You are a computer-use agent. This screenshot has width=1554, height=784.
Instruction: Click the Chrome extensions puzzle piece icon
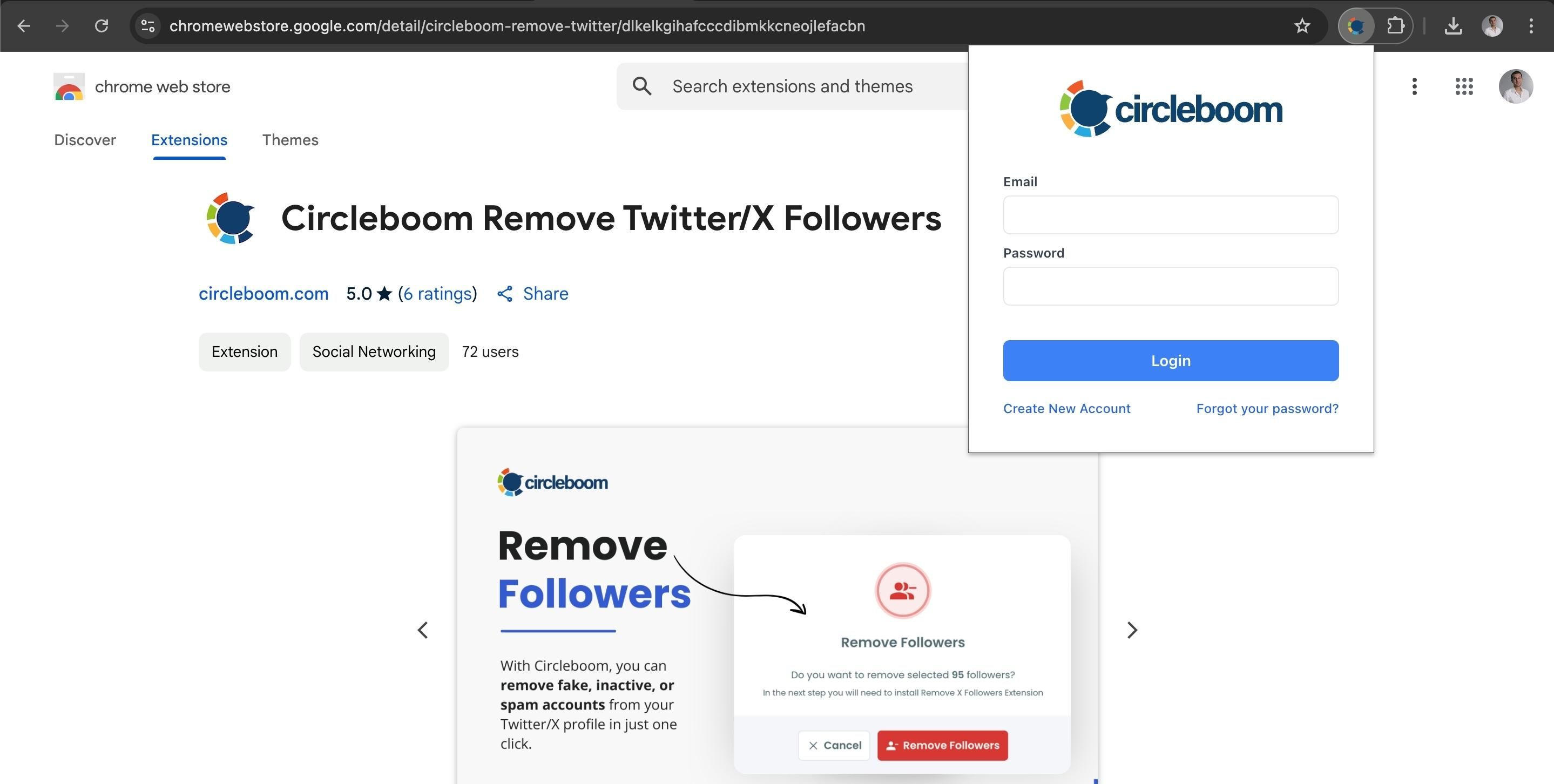pyautogui.click(x=1394, y=25)
